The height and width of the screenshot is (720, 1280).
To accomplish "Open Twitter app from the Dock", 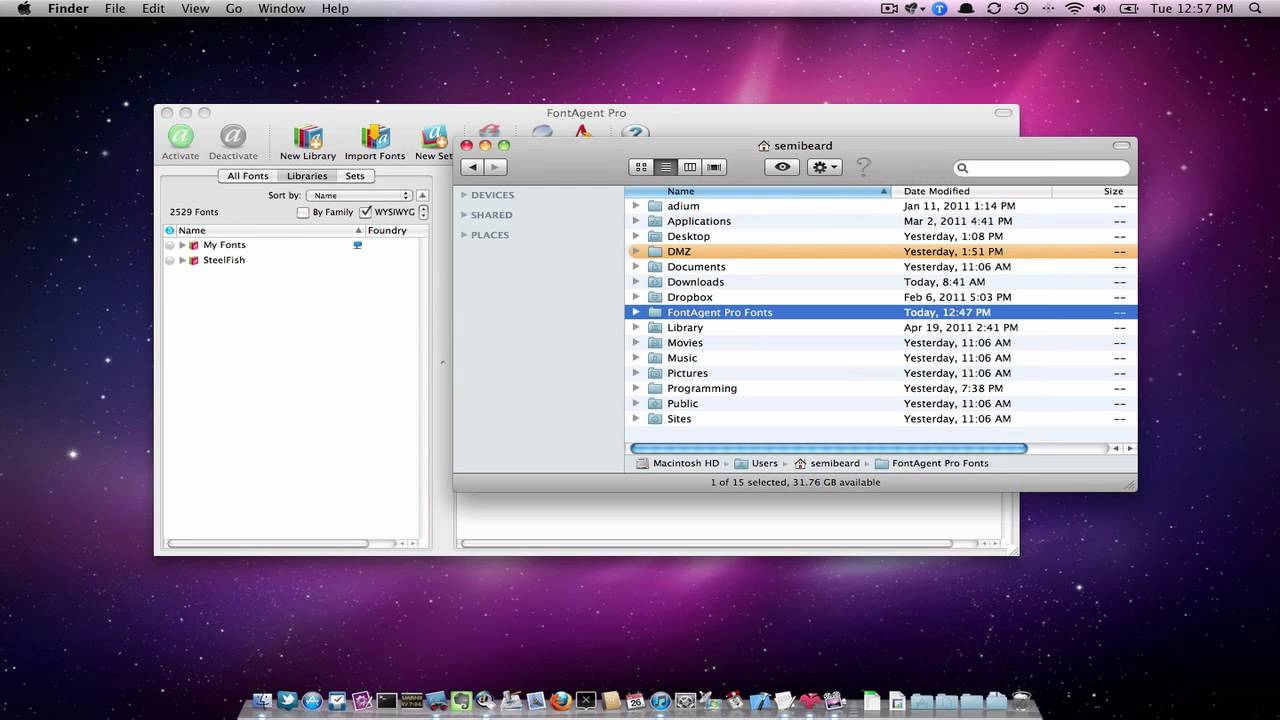I will tap(287, 701).
